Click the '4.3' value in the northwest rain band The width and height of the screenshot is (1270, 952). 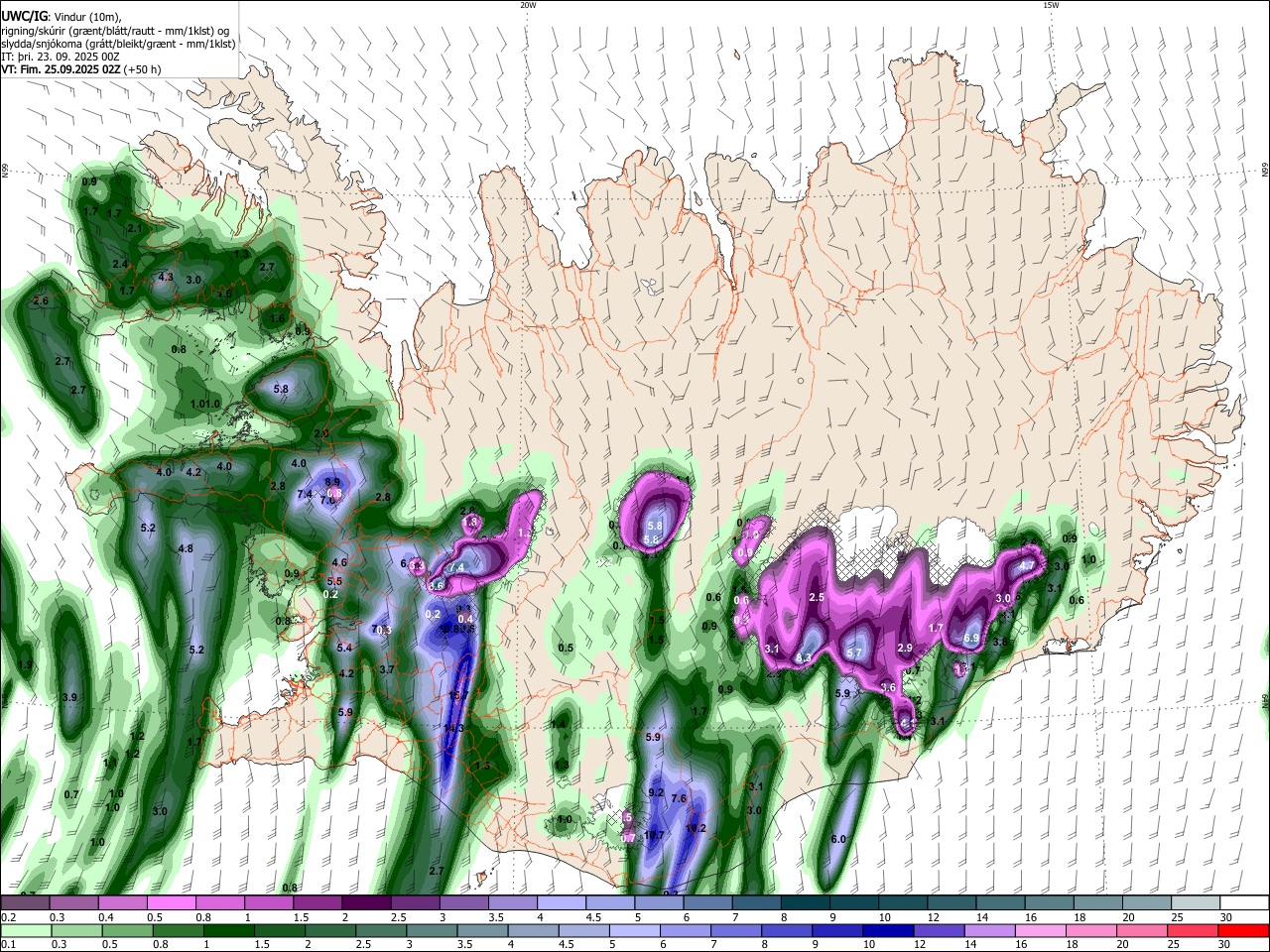pos(166,277)
